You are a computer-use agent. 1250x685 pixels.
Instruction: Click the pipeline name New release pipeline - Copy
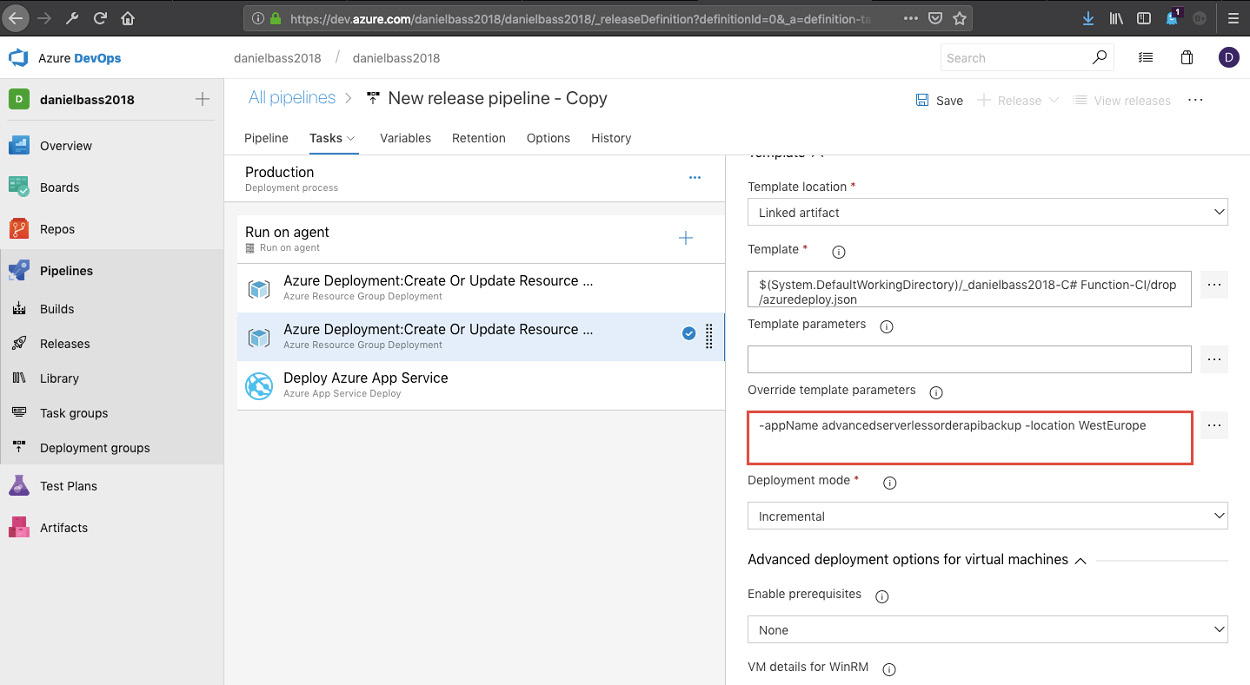coord(497,98)
